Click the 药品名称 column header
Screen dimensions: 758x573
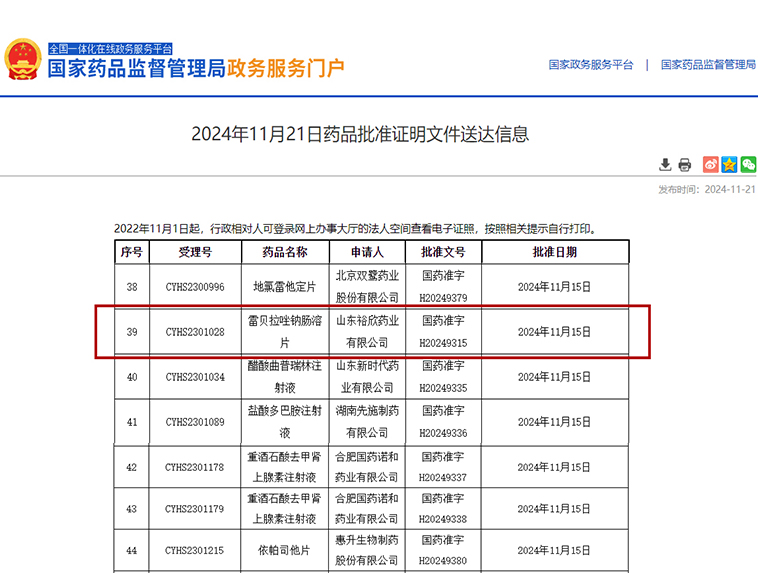284,253
